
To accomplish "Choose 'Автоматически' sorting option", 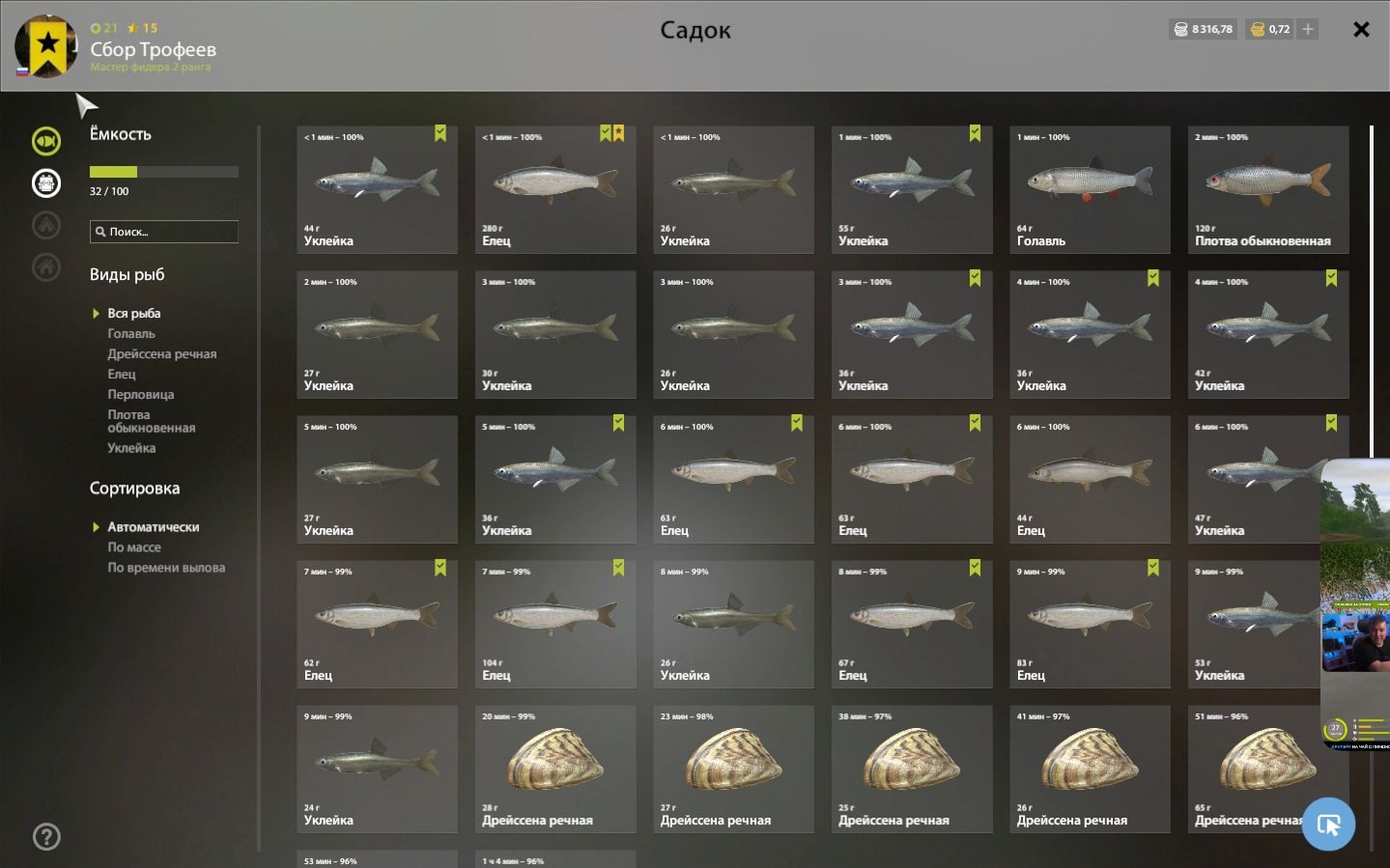I will click(x=153, y=527).
